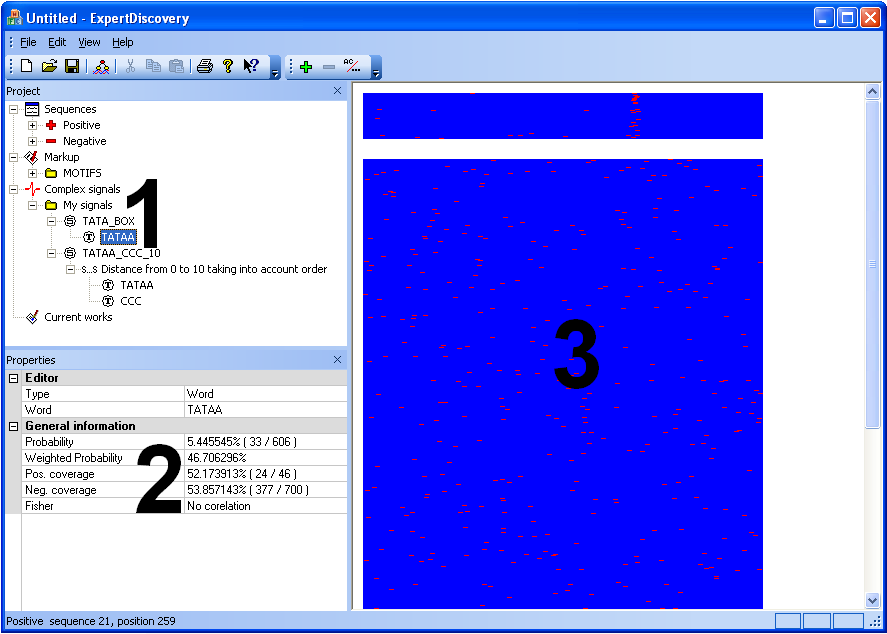This screenshot has height=634, width=887.
Task: Select the Current works tree item
Action: coord(78,317)
